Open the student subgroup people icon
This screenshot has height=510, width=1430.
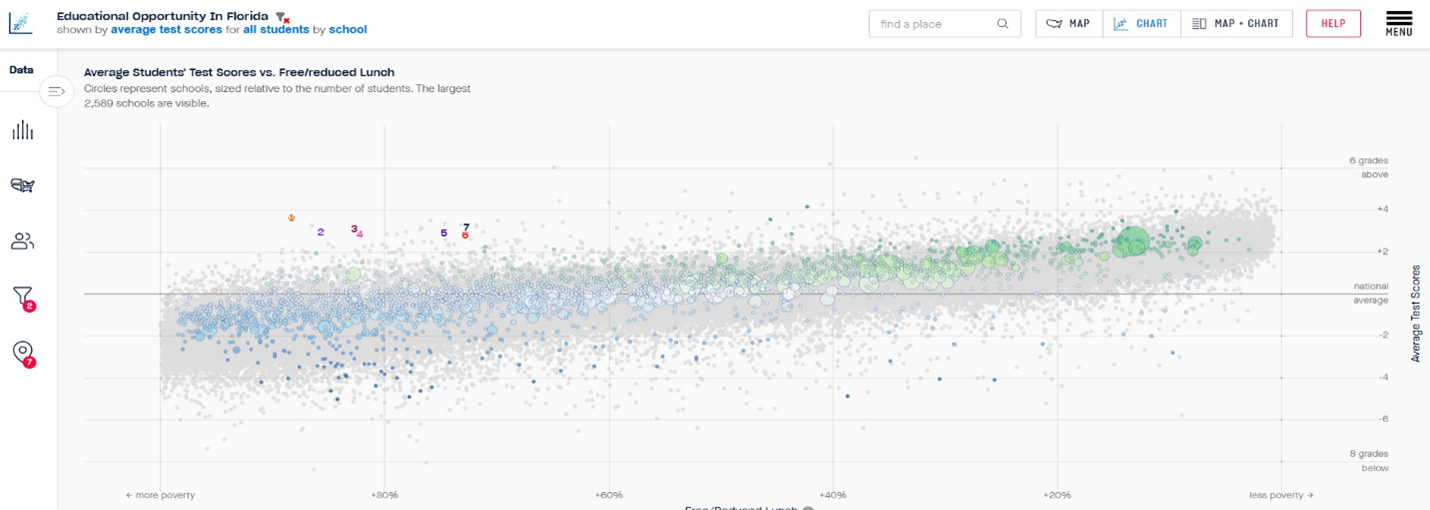point(22,241)
